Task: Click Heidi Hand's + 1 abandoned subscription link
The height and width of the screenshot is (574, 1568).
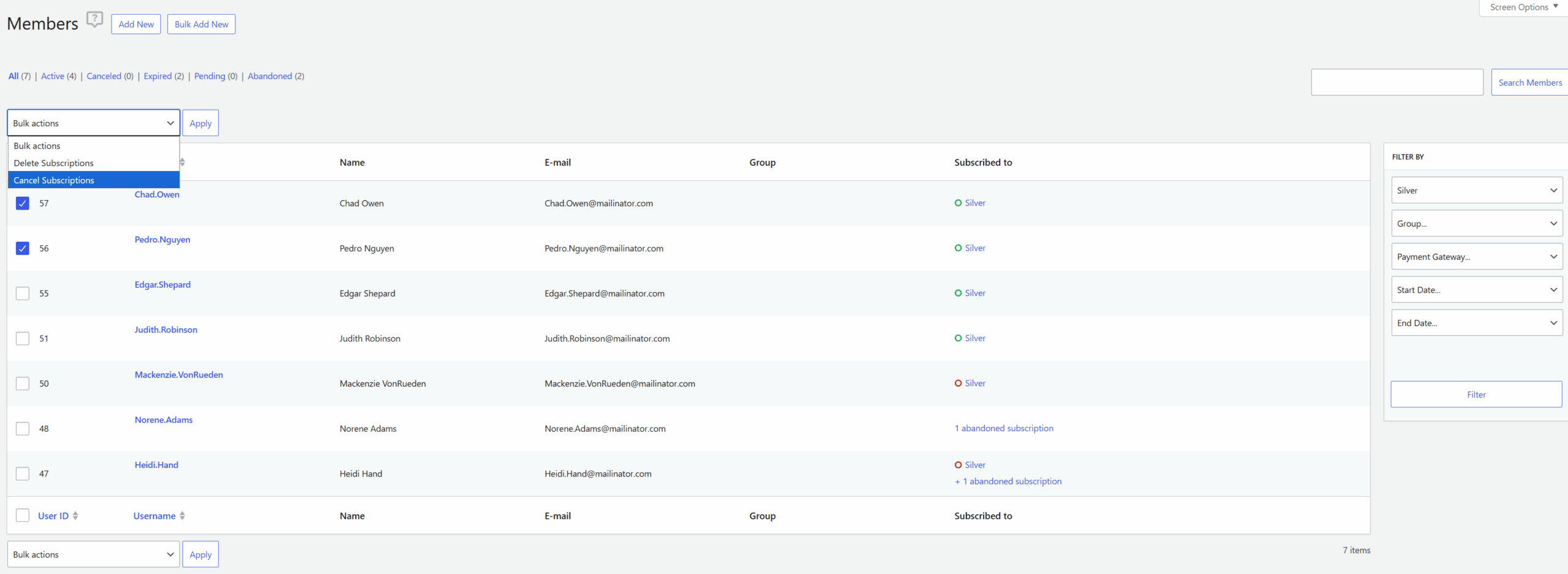Action: point(1008,481)
